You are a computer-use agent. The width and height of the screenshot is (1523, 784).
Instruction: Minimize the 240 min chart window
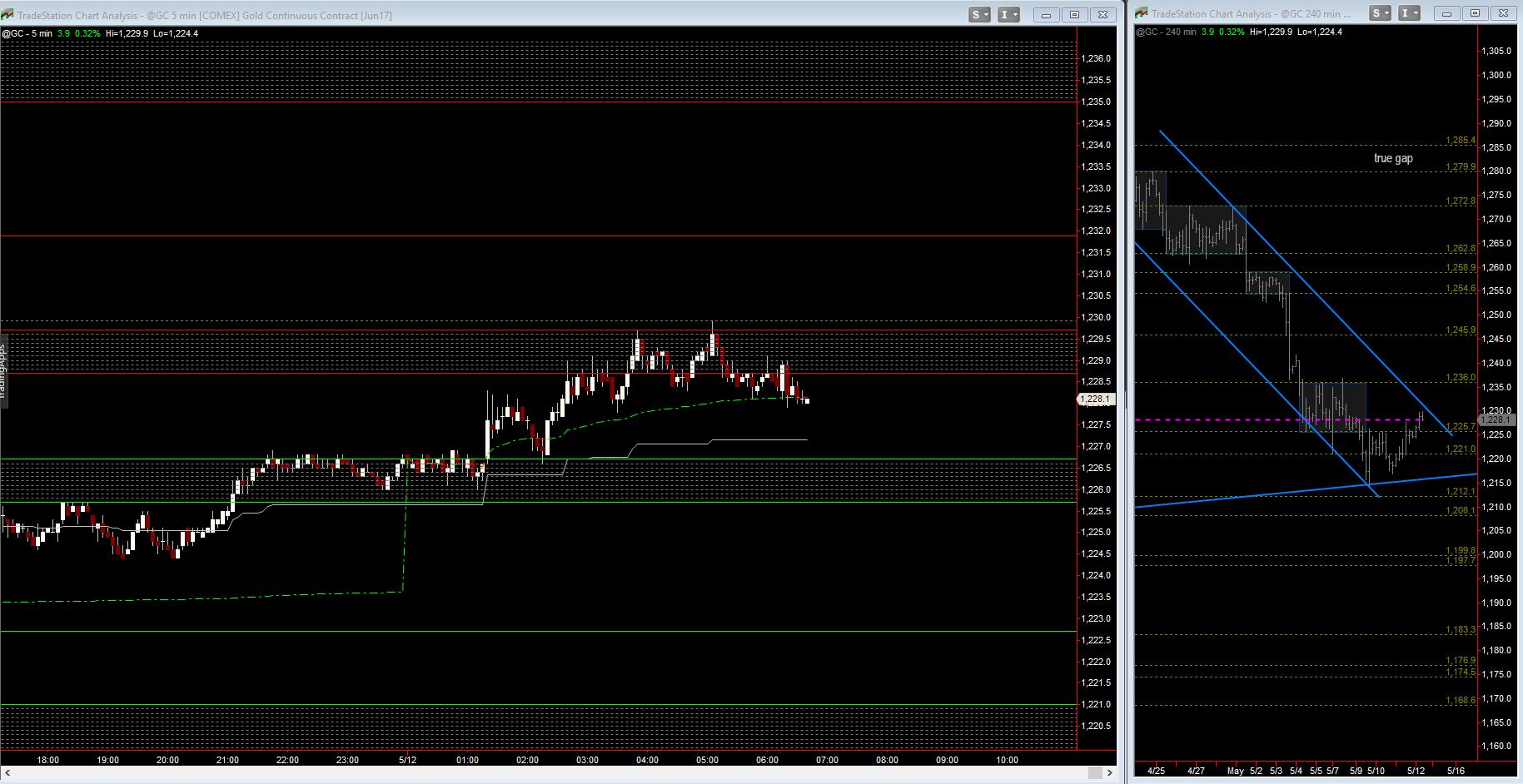point(1446,13)
